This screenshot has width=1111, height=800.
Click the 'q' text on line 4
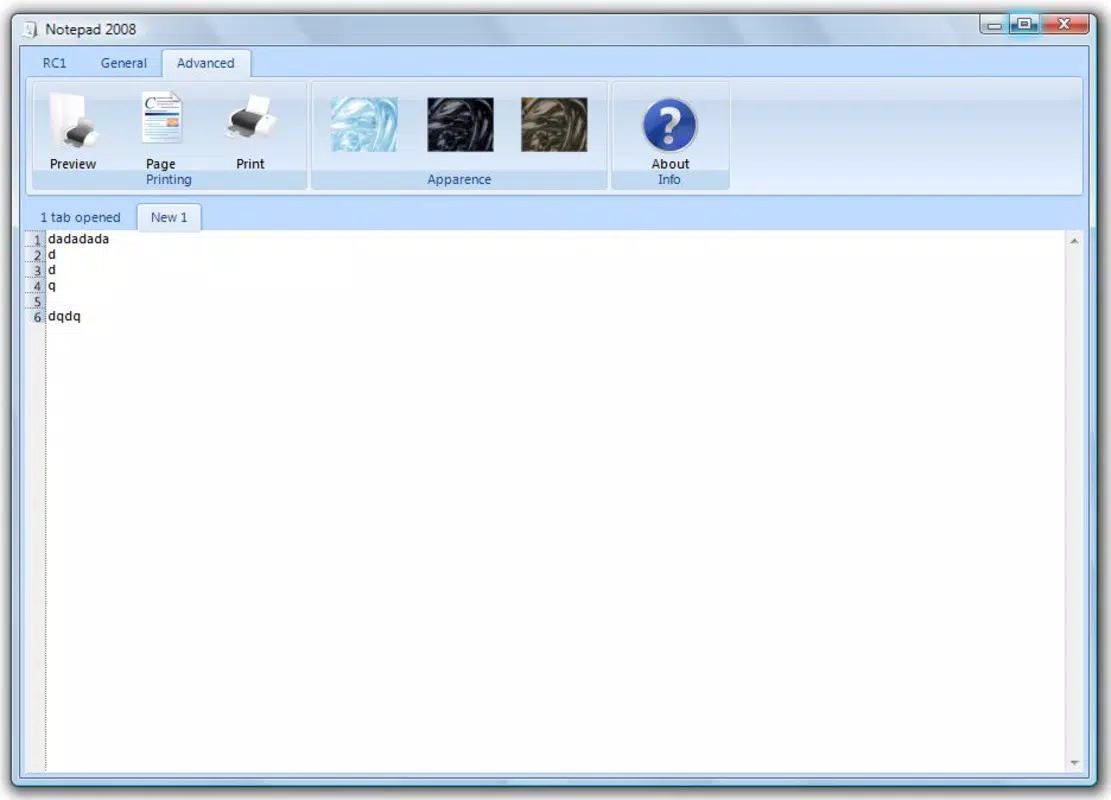tap(52, 286)
